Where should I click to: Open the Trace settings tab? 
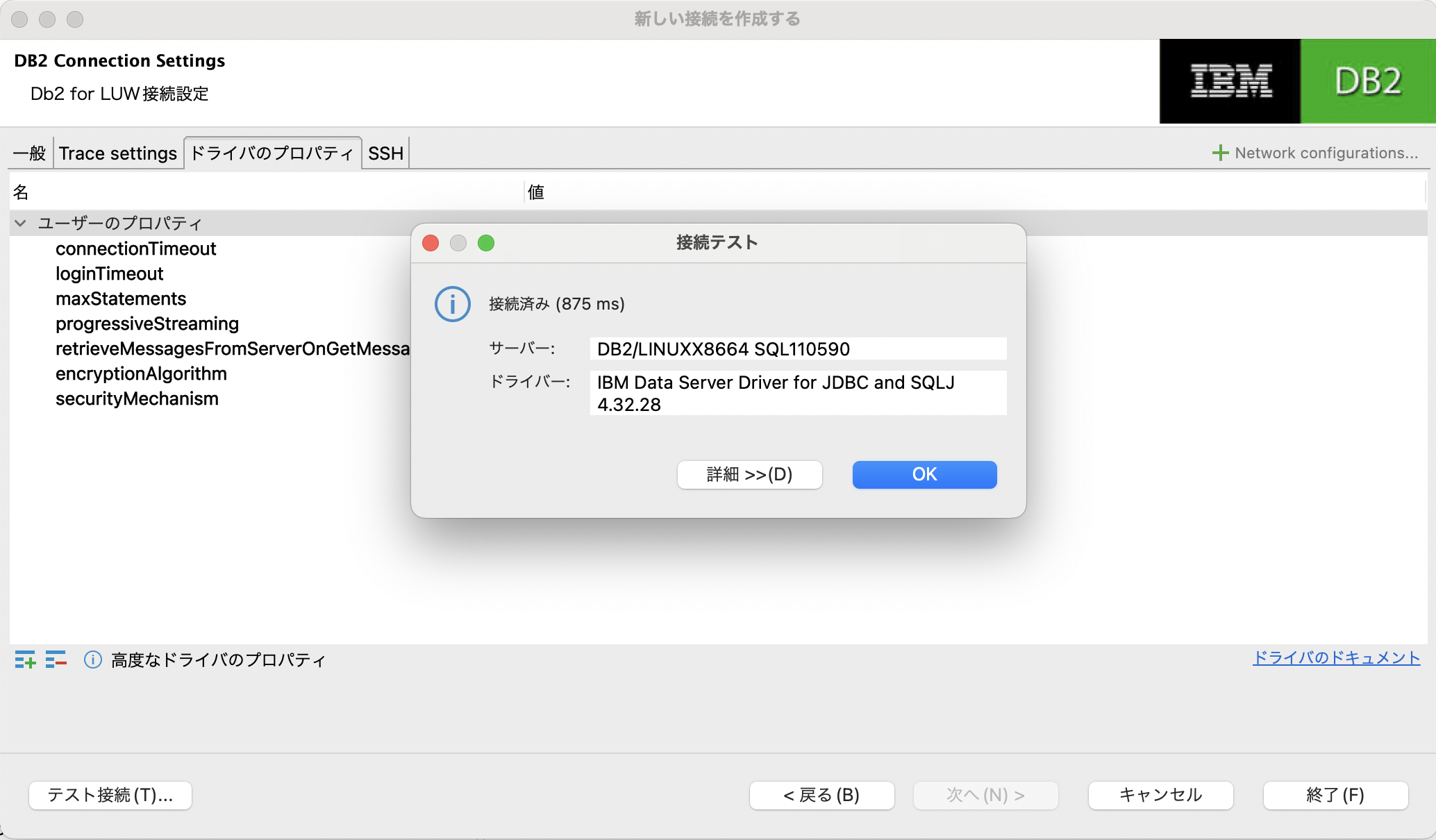coord(118,153)
